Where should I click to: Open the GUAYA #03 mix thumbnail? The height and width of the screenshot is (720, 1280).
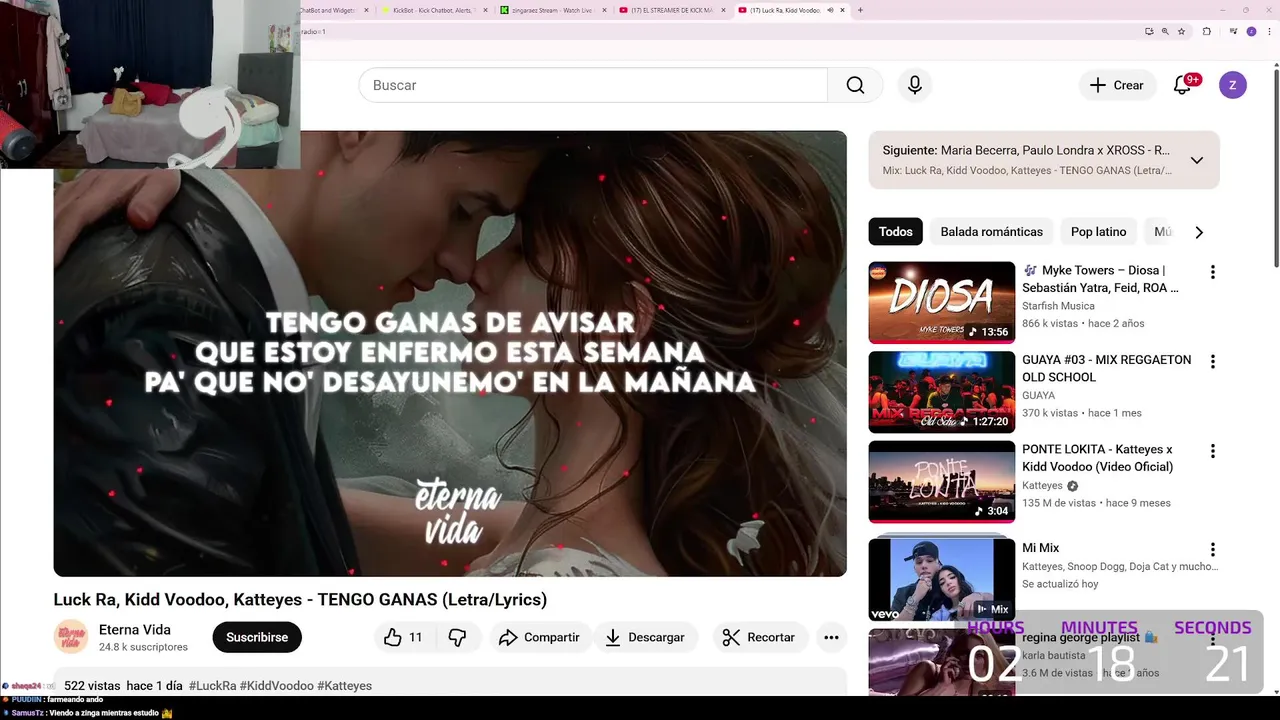(941, 392)
